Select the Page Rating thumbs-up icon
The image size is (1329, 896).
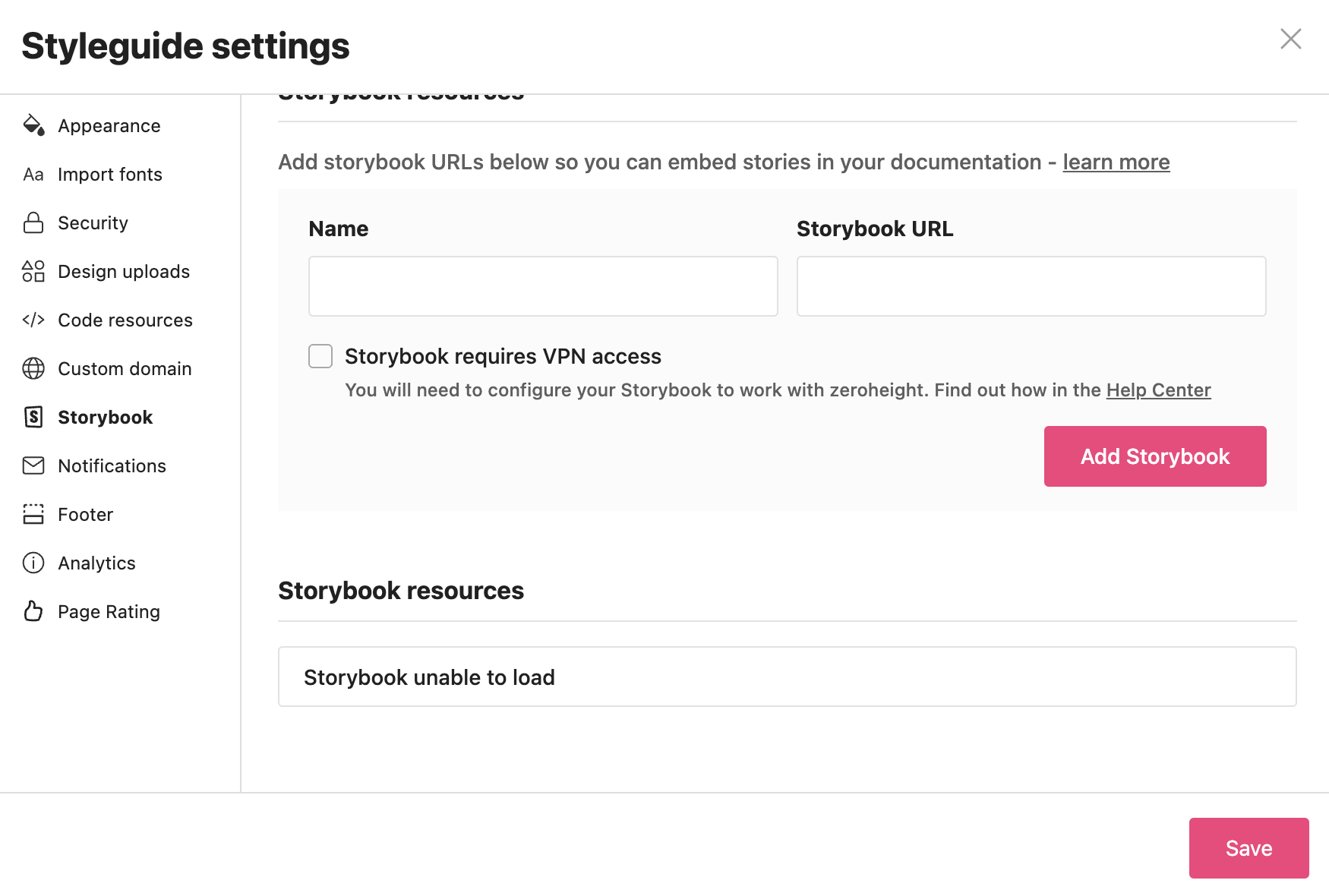click(33, 611)
